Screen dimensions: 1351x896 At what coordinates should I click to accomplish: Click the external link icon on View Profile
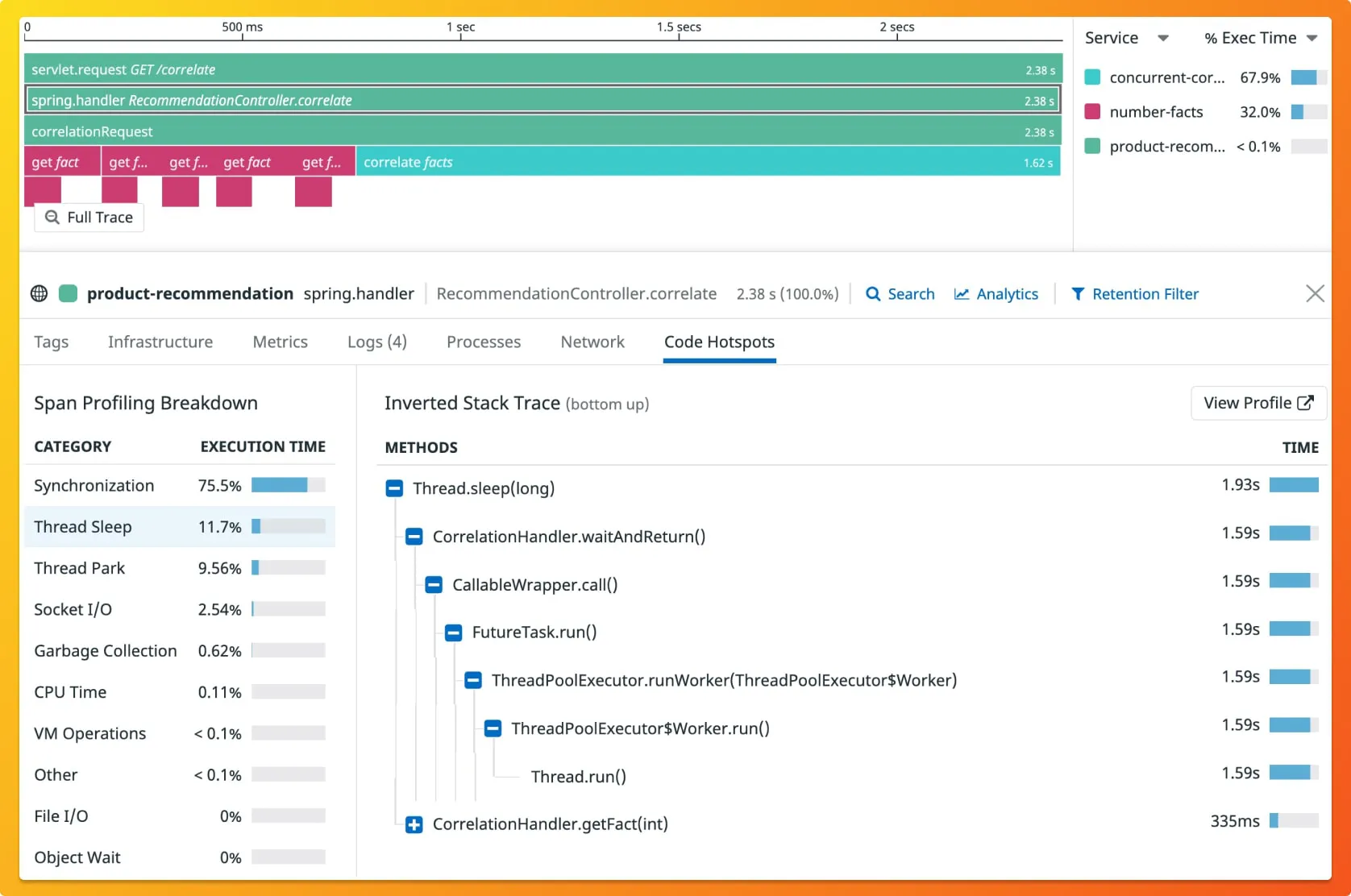pyautogui.click(x=1306, y=403)
